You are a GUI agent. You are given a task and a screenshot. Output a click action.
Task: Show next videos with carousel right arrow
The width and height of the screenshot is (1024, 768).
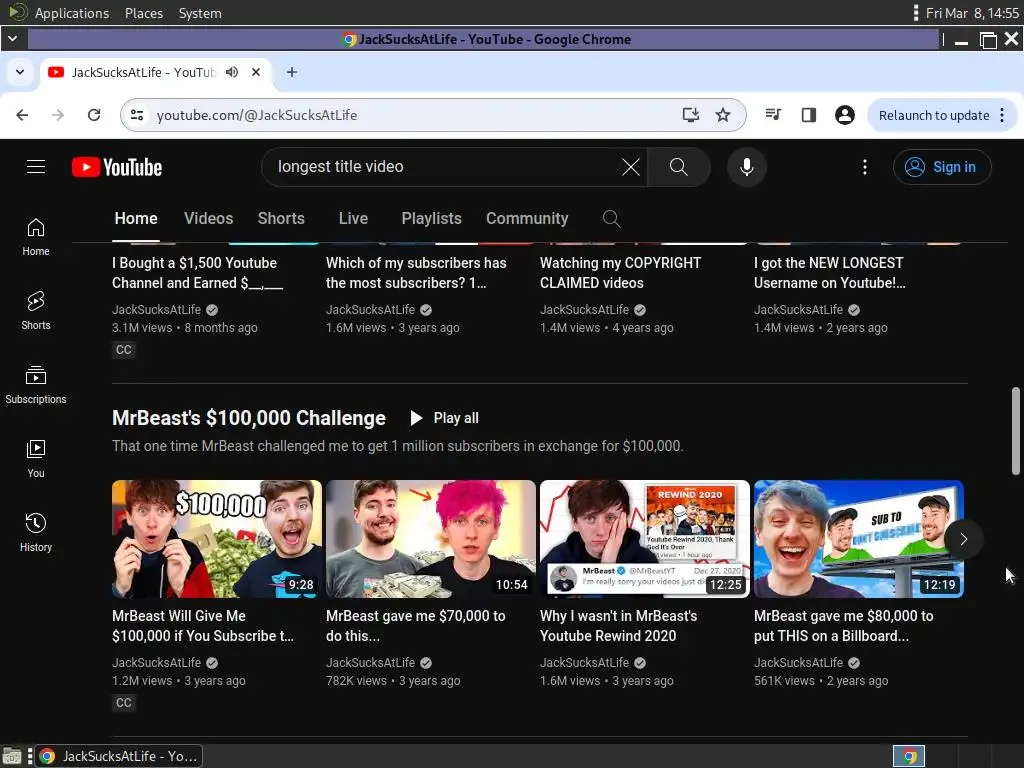coord(963,539)
